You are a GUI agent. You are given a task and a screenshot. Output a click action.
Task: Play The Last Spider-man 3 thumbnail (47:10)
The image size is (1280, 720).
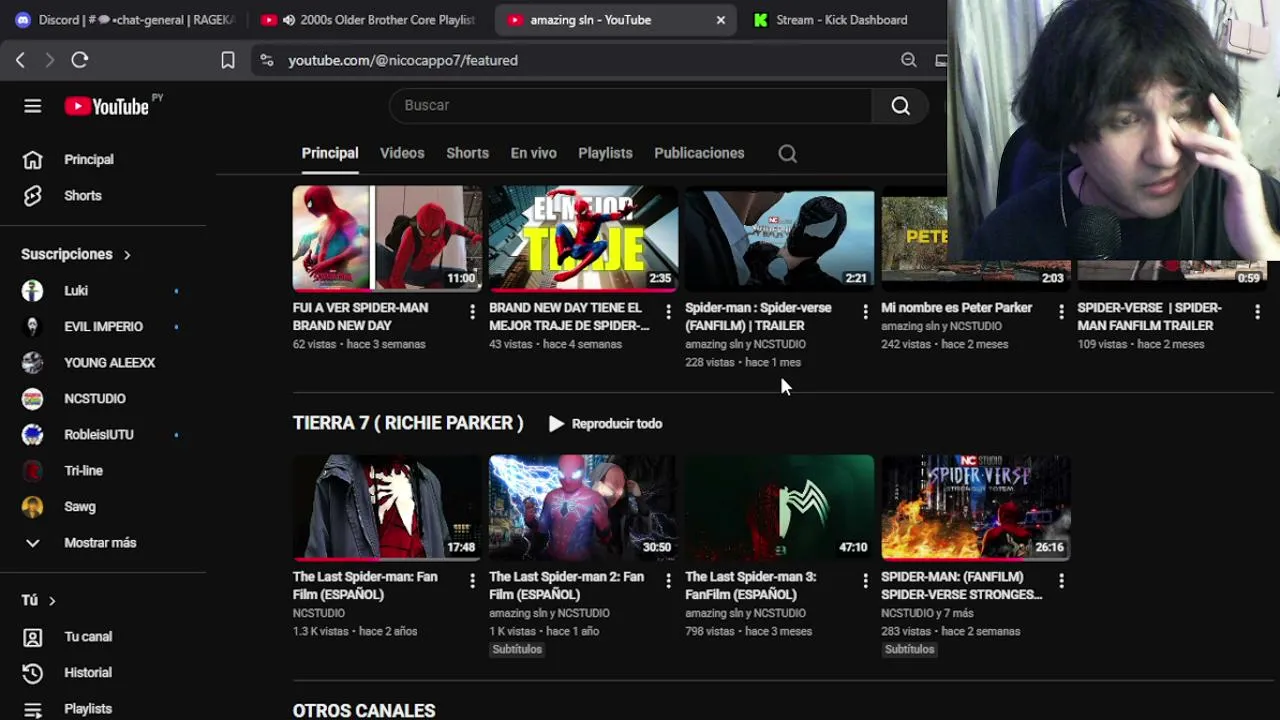click(x=779, y=507)
